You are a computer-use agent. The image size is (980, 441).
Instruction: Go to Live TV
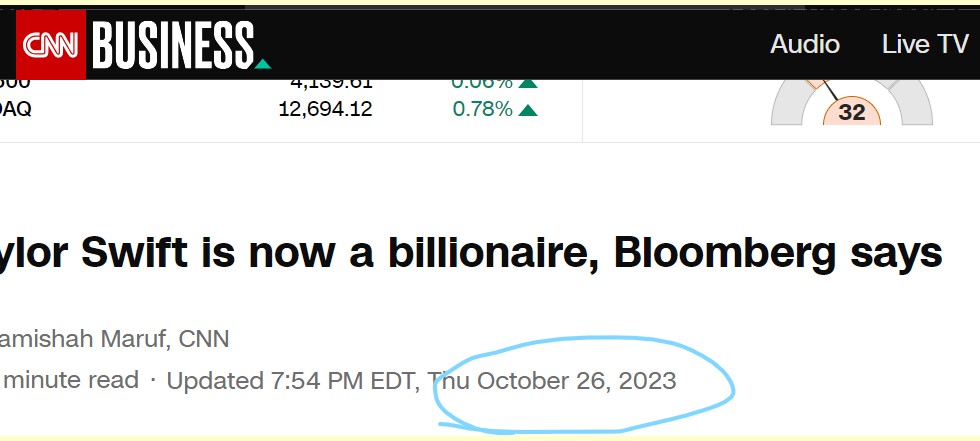[x=925, y=44]
